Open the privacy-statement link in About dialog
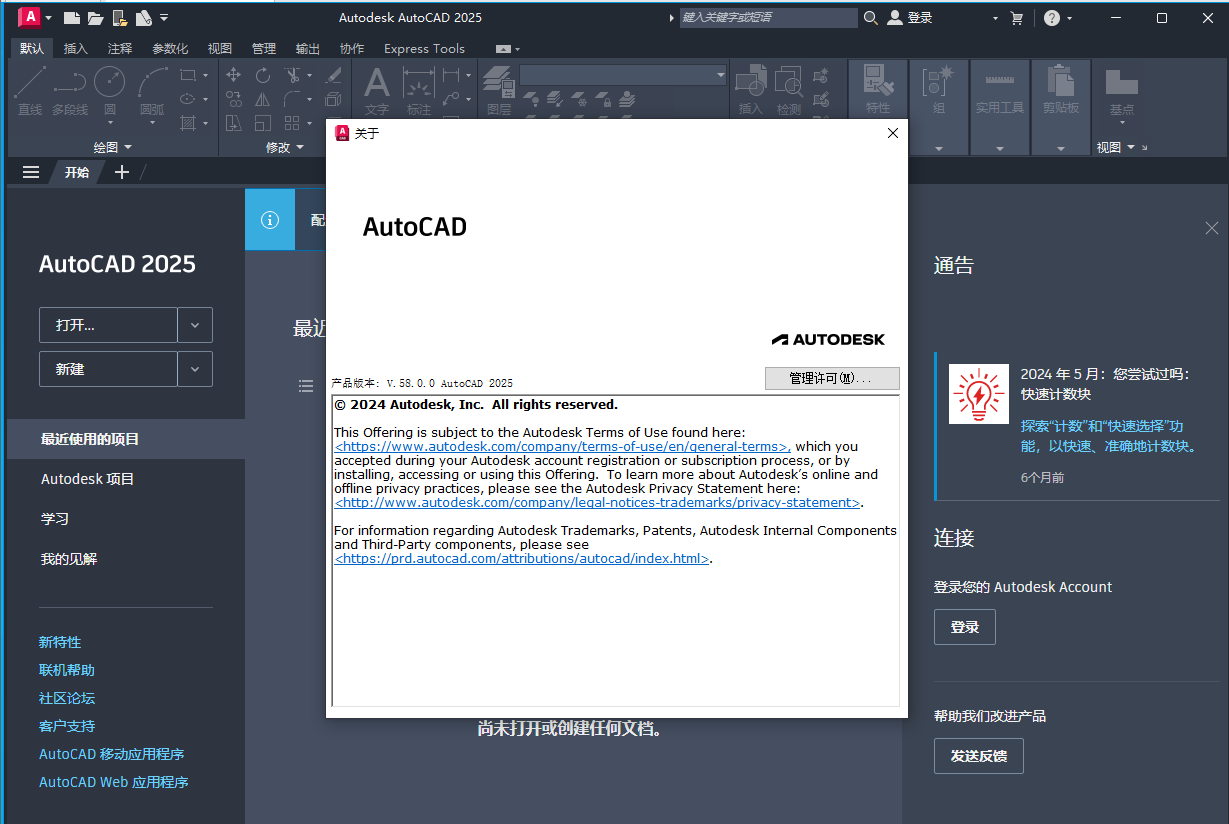 [597, 503]
